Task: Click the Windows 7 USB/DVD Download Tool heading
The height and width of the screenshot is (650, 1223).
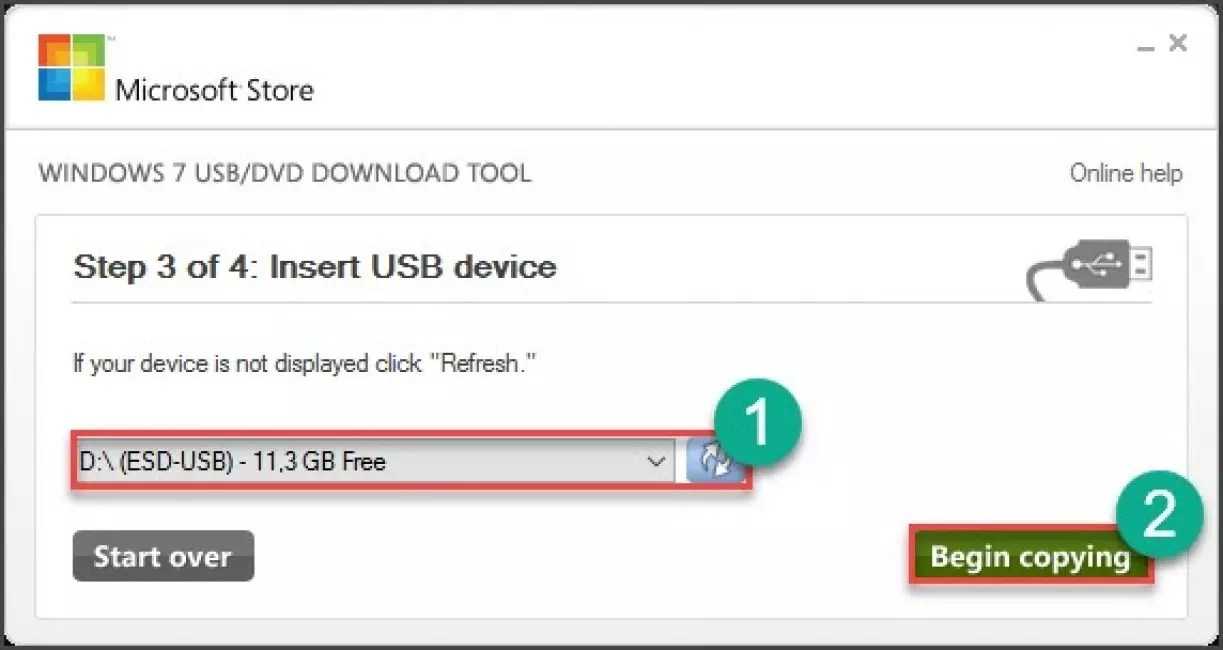Action: pyautogui.click(x=285, y=173)
